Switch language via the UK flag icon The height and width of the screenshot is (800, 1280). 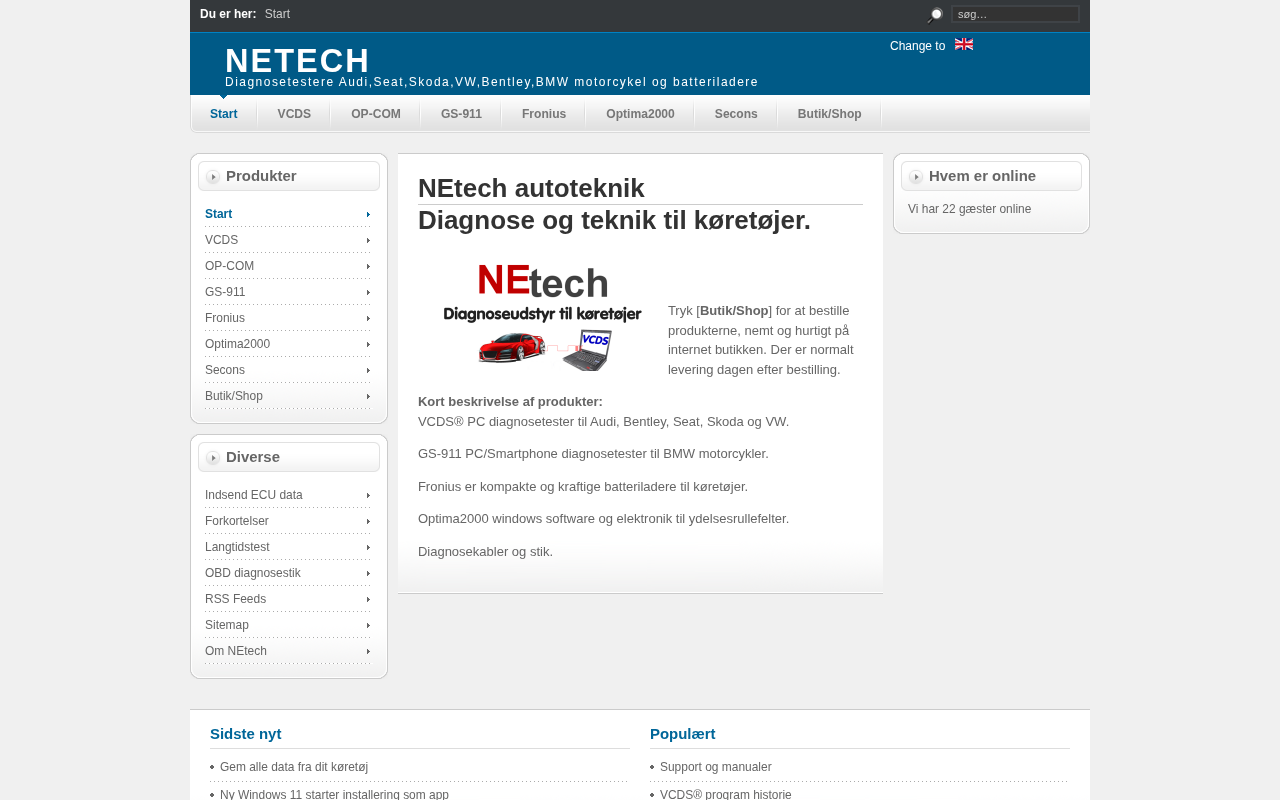(x=964, y=44)
